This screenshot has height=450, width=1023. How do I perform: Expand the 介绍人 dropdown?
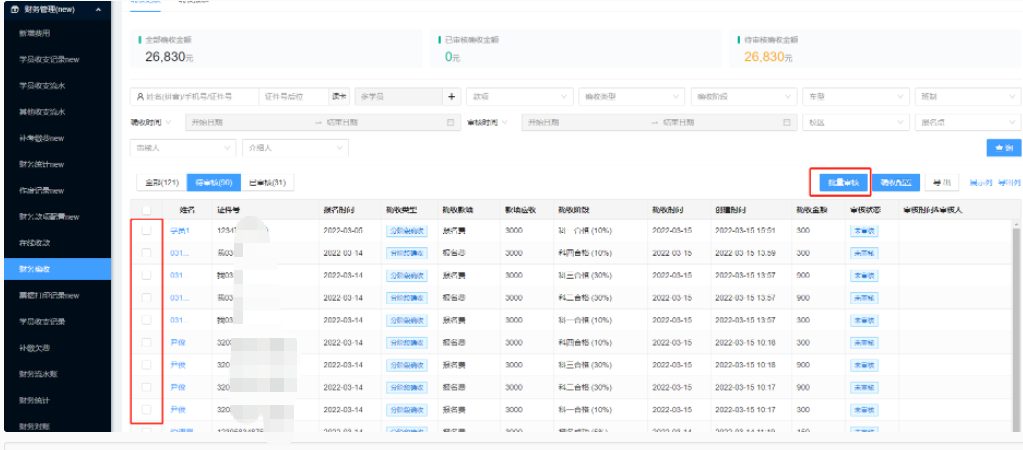click(x=295, y=147)
